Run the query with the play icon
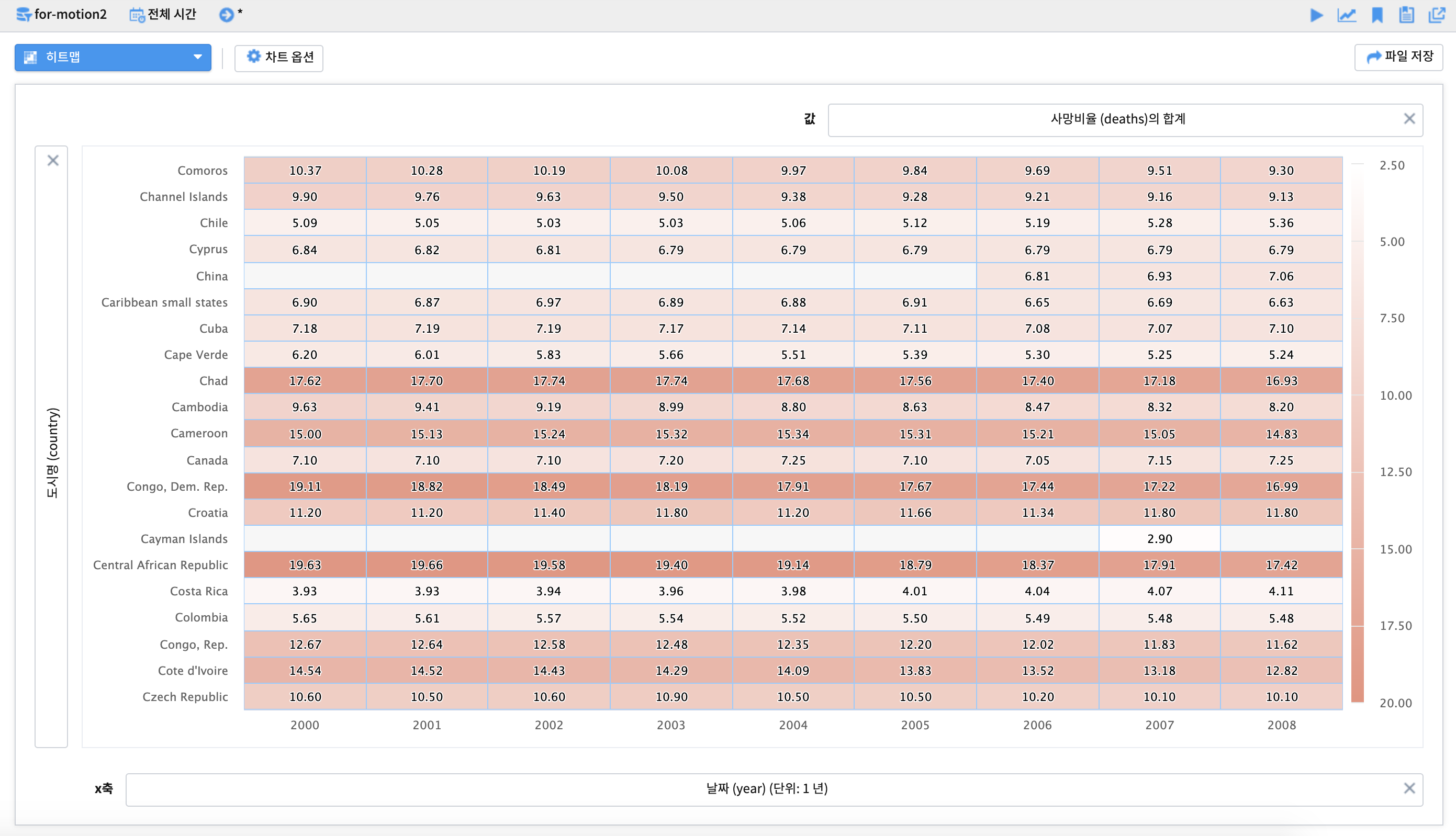Viewport: 1456px width, 836px height. pyautogui.click(x=1316, y=15)
